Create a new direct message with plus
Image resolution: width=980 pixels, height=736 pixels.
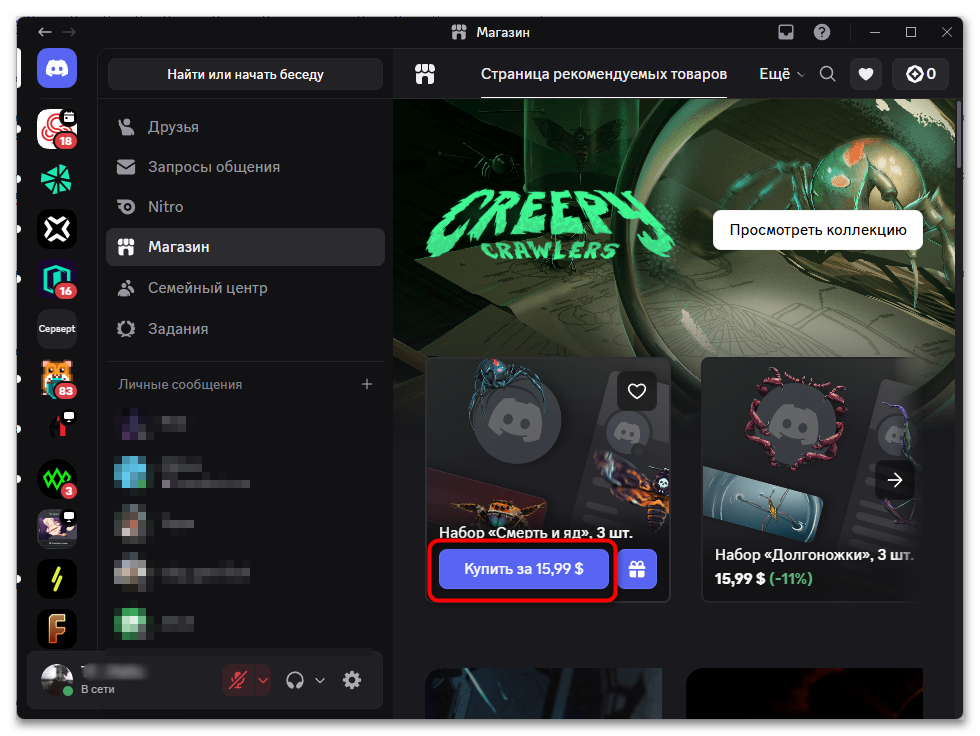(367, 384)
